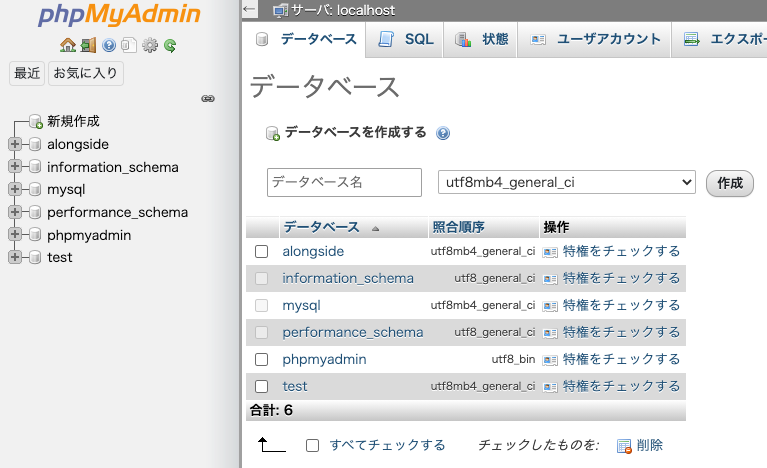Select the お気に入り sidebar tab
The image size is (767, 468).
86,73
